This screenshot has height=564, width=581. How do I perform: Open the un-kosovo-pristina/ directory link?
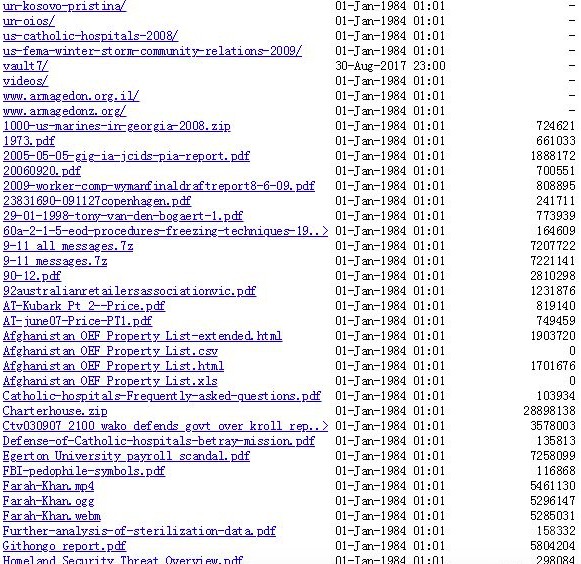click(64, 6)
